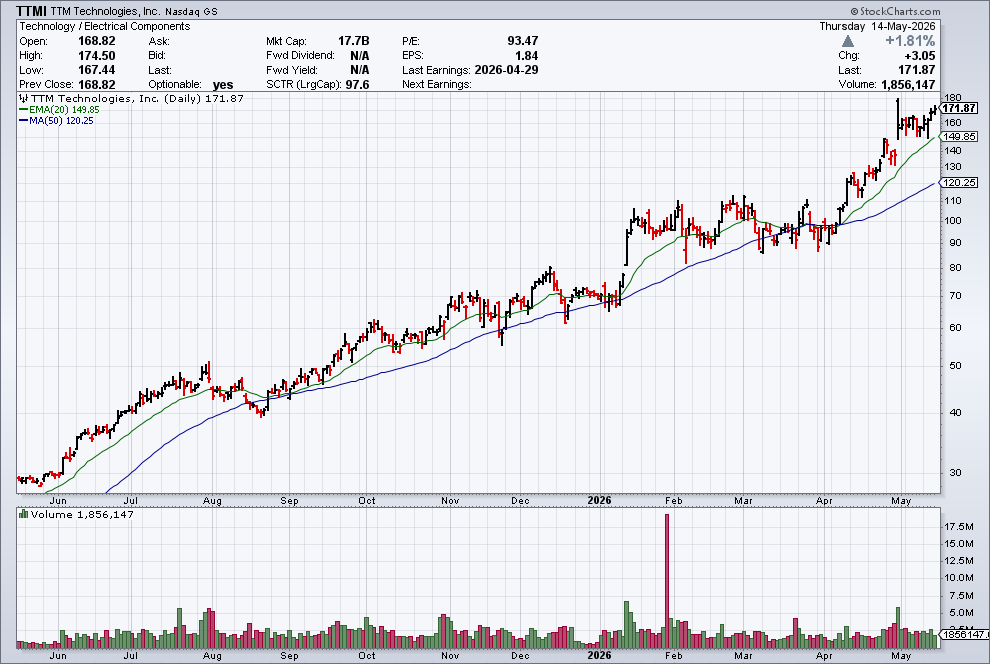
Task: Click the SCTR (LrgCap) value 97.6
Action: click(x=357, y=85)
